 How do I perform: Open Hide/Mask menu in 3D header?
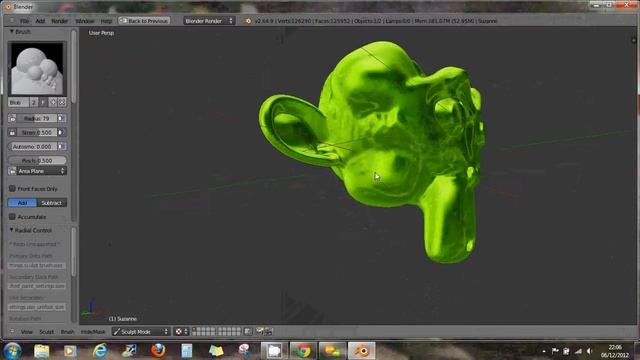(x=93, y=332)
